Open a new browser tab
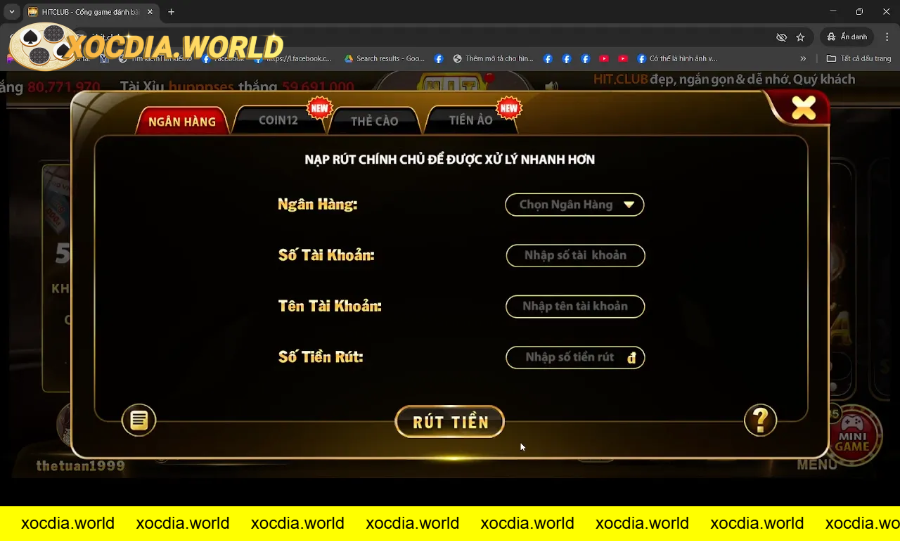900x541 pixels. click(171, 11)
